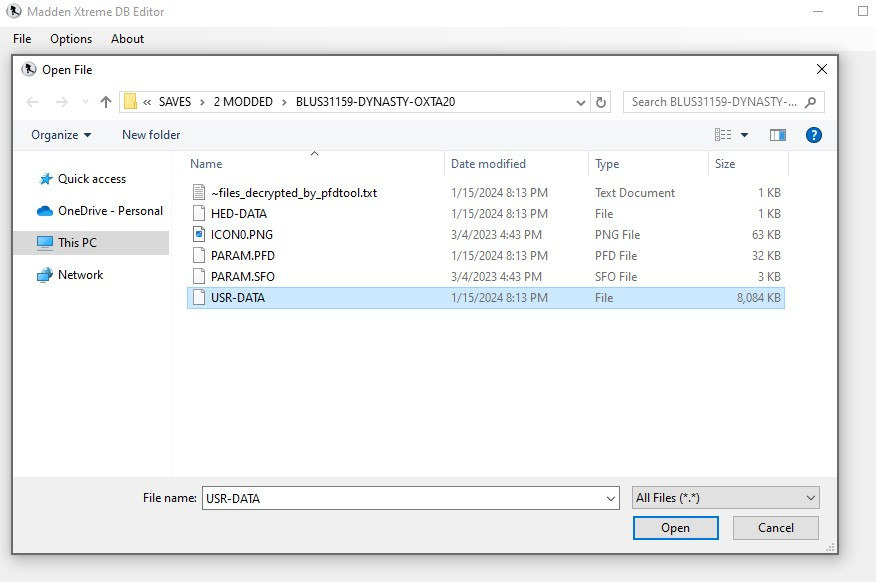Click the BLUS31159-DYNASTY-OXTA20 breadcrumb
Viewport: 876px width, 582px height.
click(x=375, y=102)
